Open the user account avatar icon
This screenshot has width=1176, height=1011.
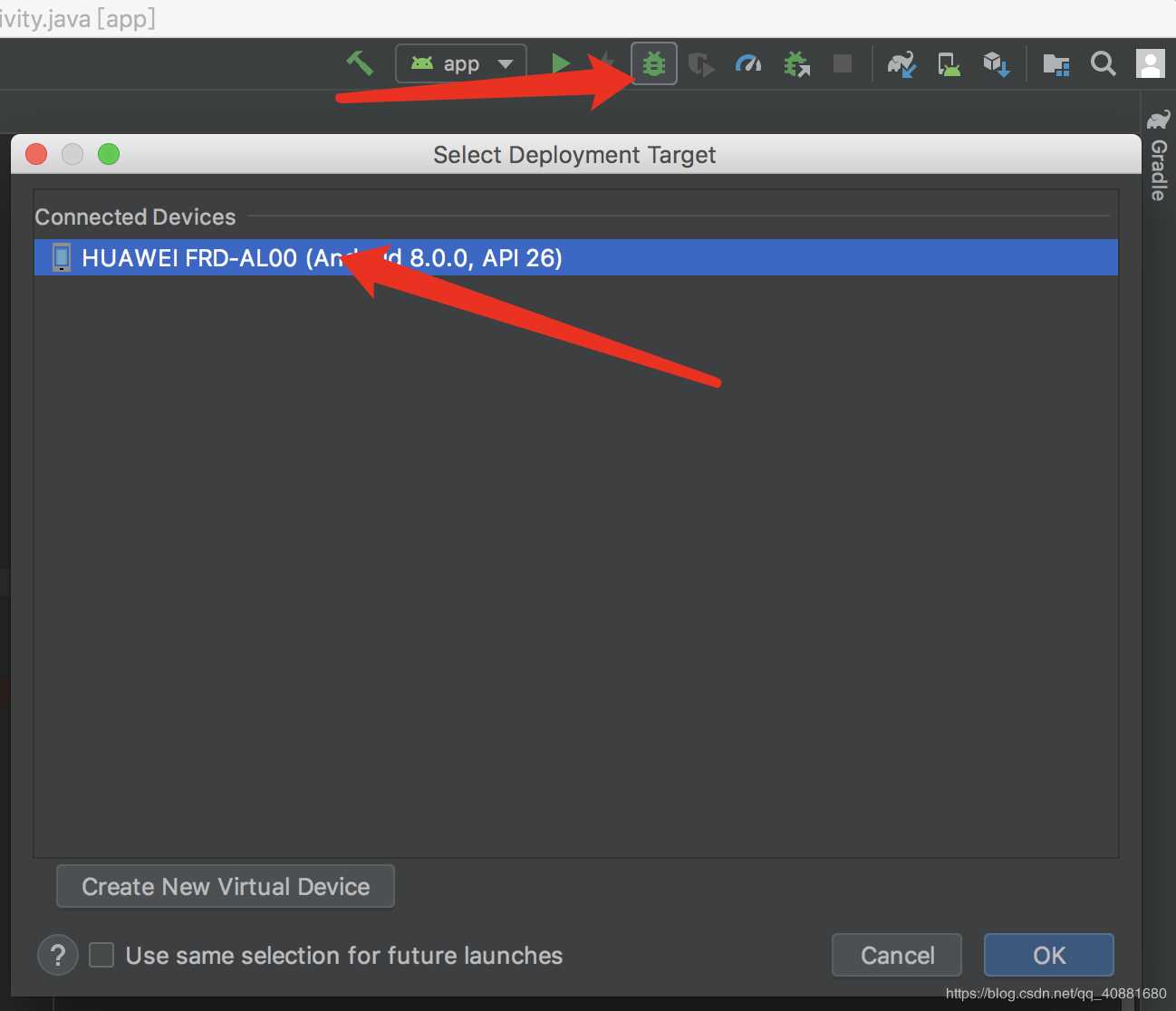[x=1151, y=63]
